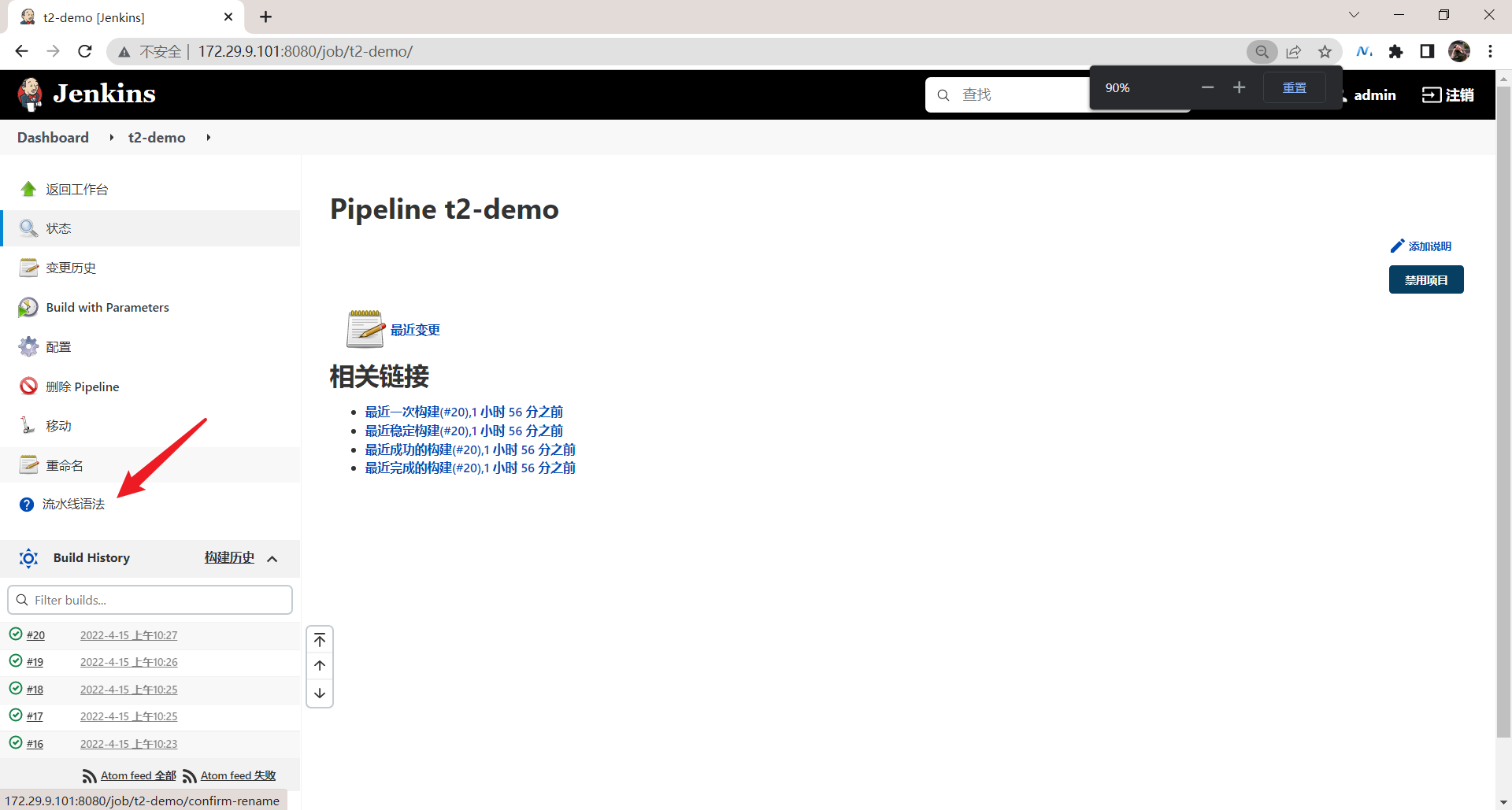Open the 2022-4-15 上午10:26 build timestamp

tap(129, 662)
